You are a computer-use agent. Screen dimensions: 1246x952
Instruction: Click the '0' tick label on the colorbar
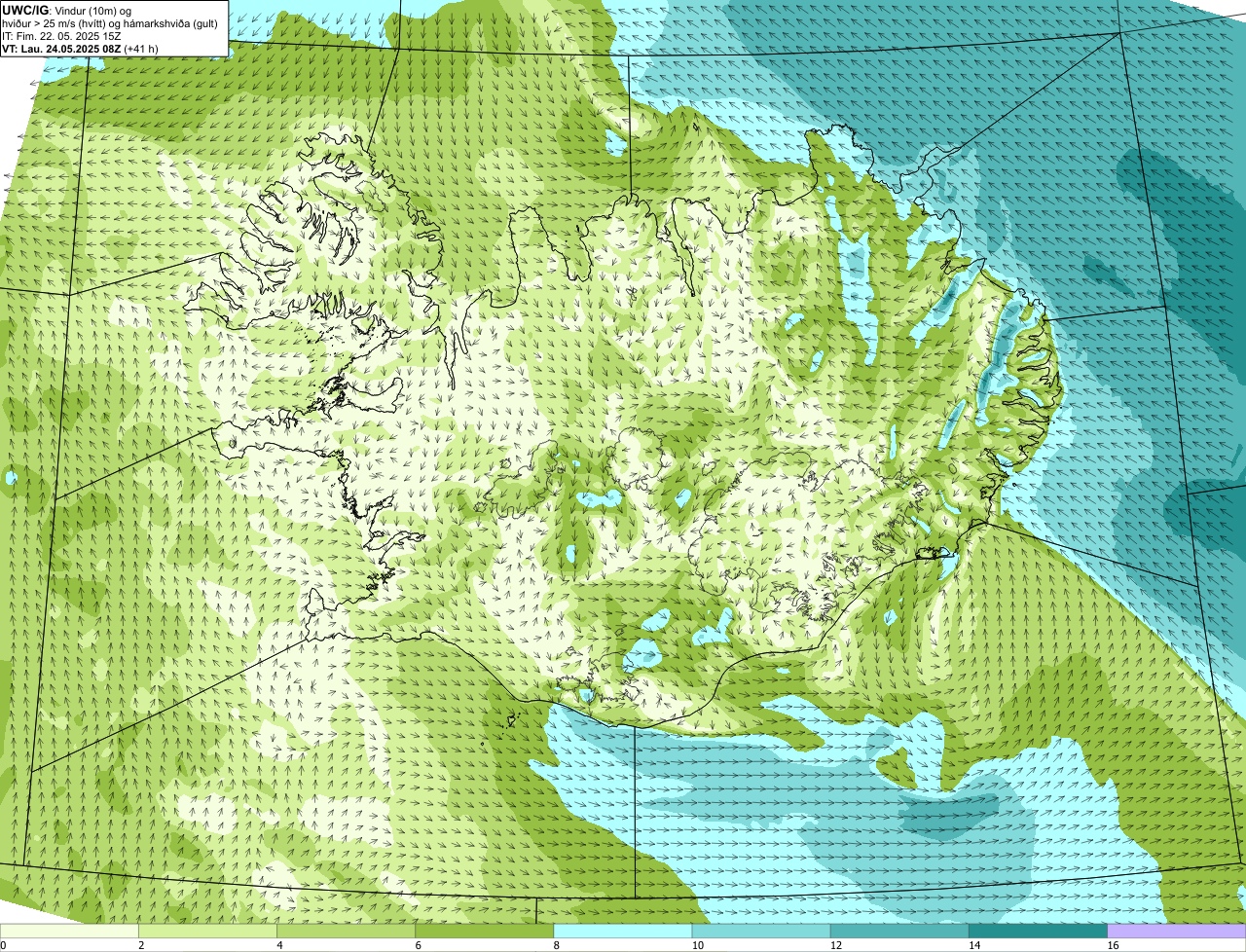(x=3, y=945)
